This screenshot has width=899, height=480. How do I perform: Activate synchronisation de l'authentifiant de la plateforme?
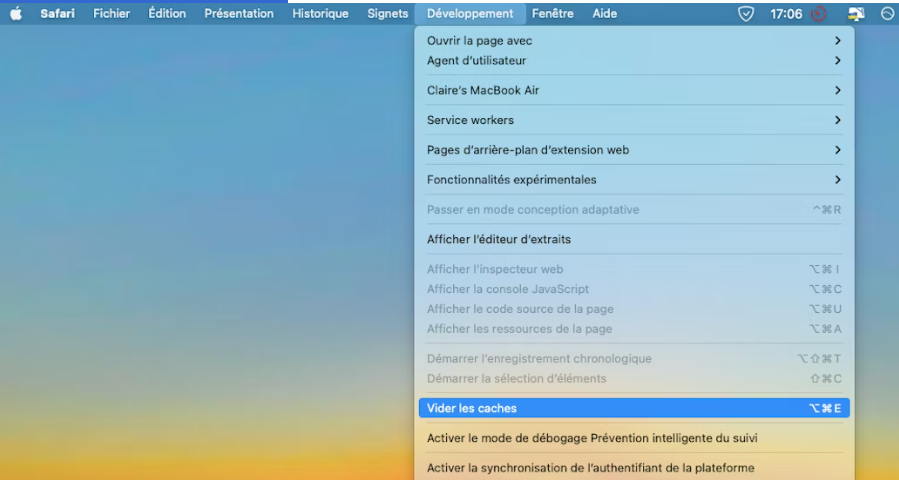(634, 469)
